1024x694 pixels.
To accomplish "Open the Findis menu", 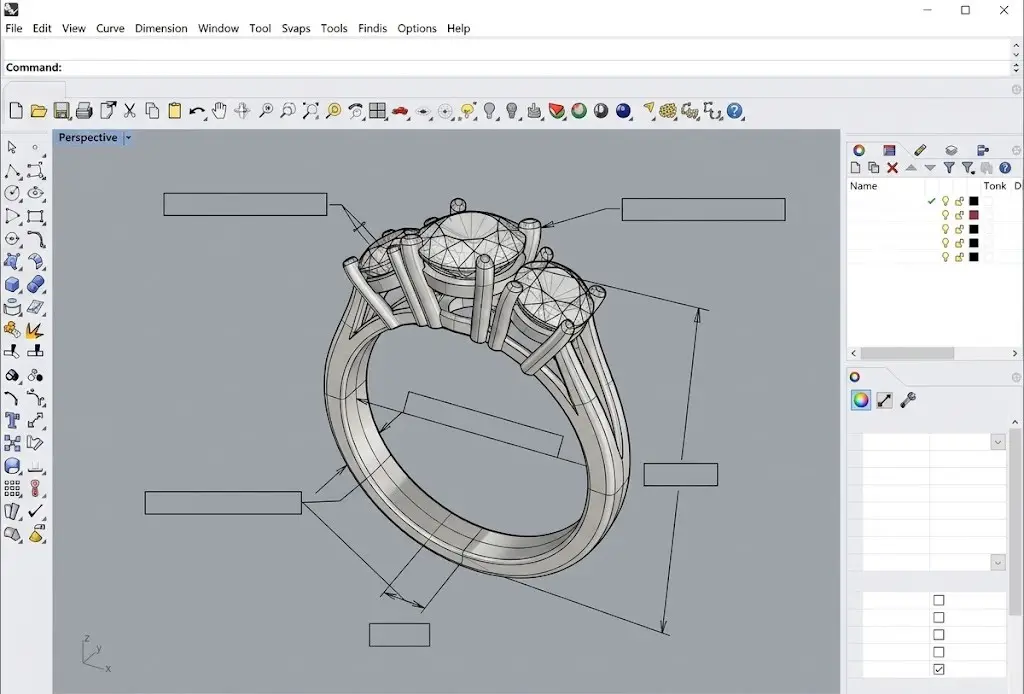I will coord(372,28).
